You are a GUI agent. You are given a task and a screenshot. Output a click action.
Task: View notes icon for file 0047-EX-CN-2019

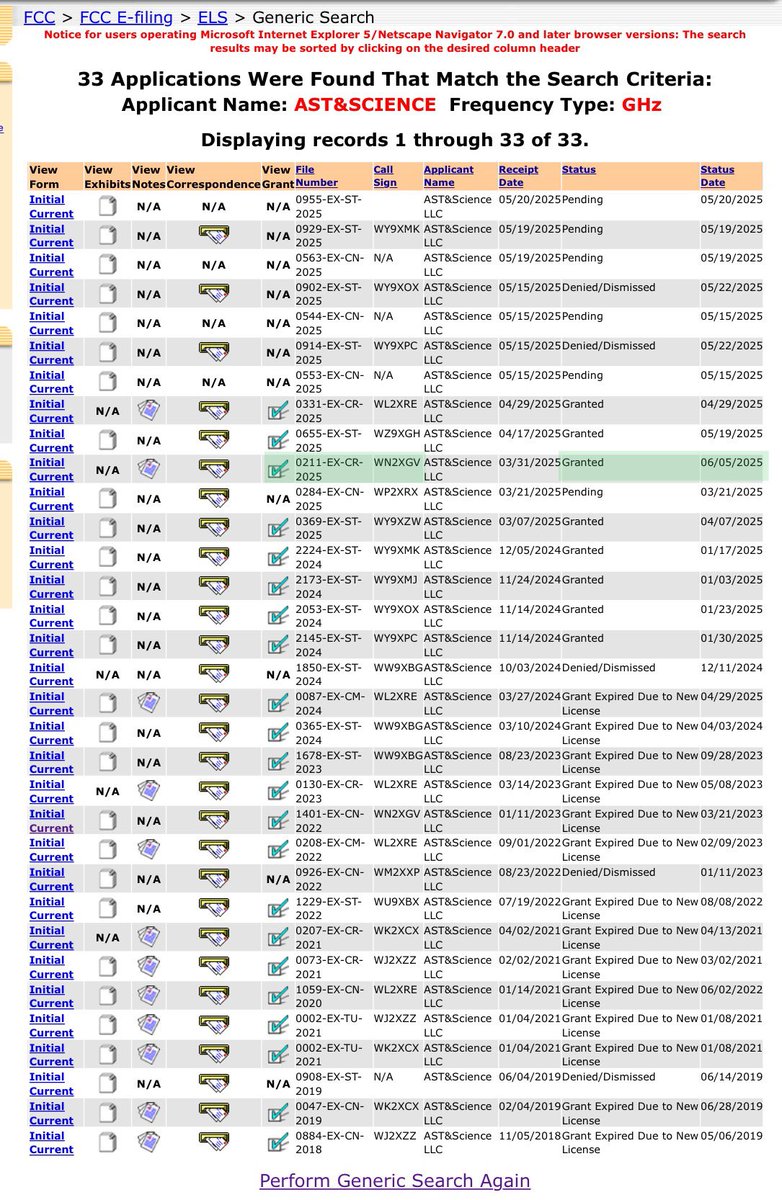coord(148,1113)
